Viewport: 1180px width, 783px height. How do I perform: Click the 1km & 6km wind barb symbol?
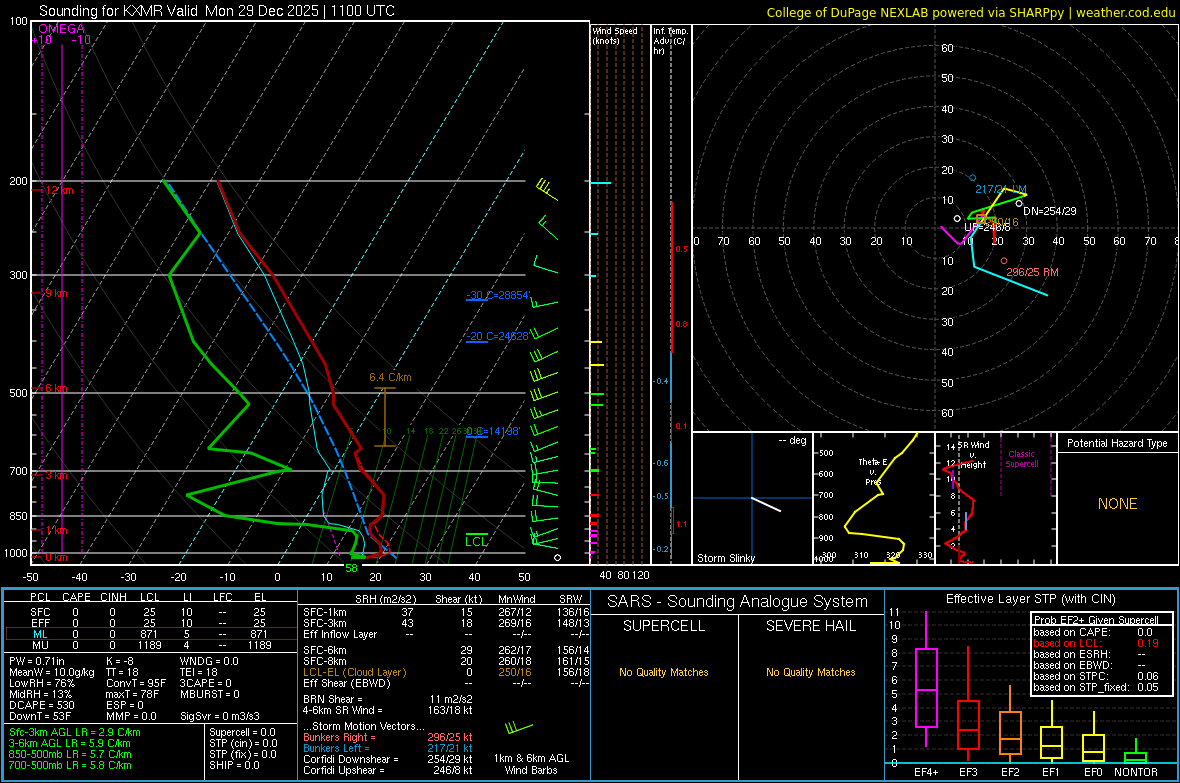pyautogui.click(x=519, y=727)
